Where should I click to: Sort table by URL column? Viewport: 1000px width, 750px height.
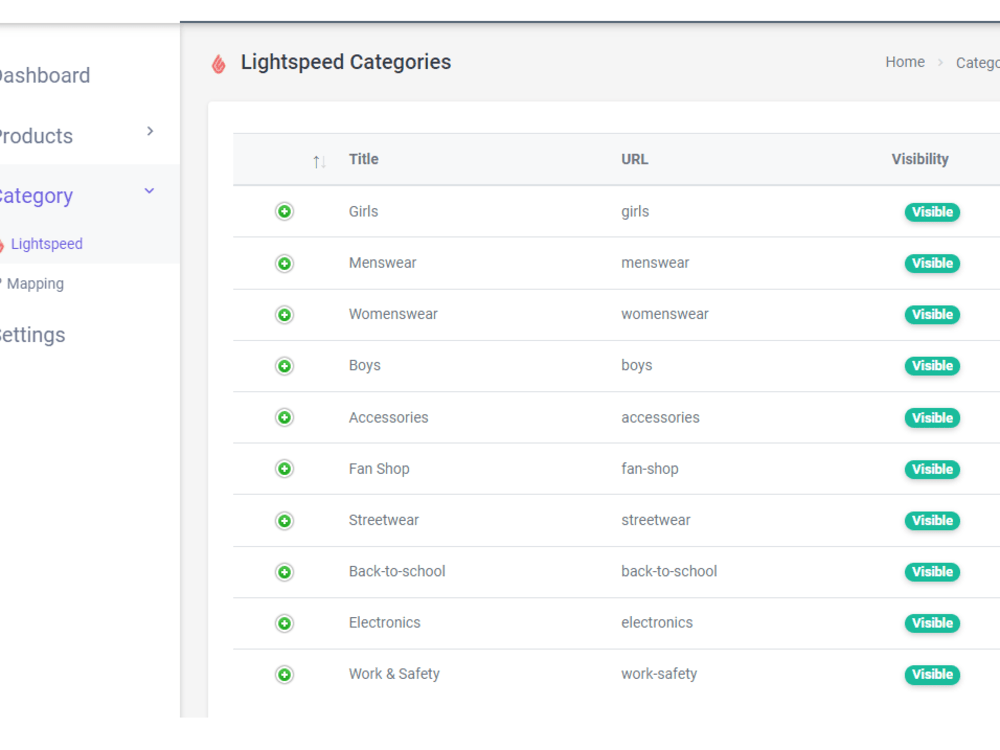pos(635,159)
